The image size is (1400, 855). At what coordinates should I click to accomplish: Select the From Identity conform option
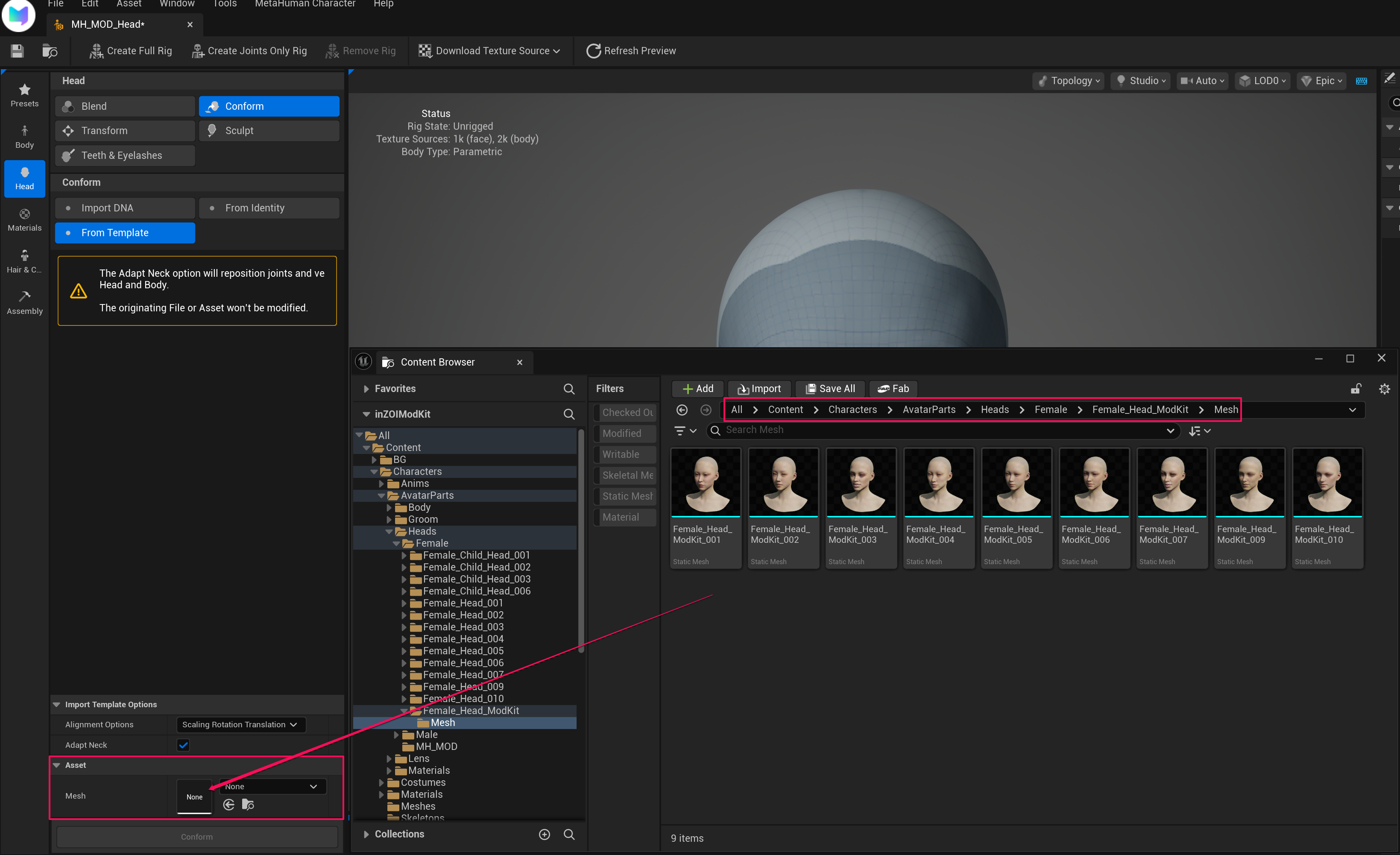click(269, 208)
